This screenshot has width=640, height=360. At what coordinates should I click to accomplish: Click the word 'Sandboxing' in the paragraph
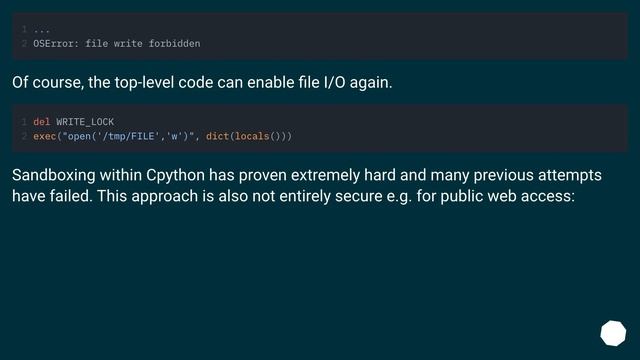tap(54, 176)
